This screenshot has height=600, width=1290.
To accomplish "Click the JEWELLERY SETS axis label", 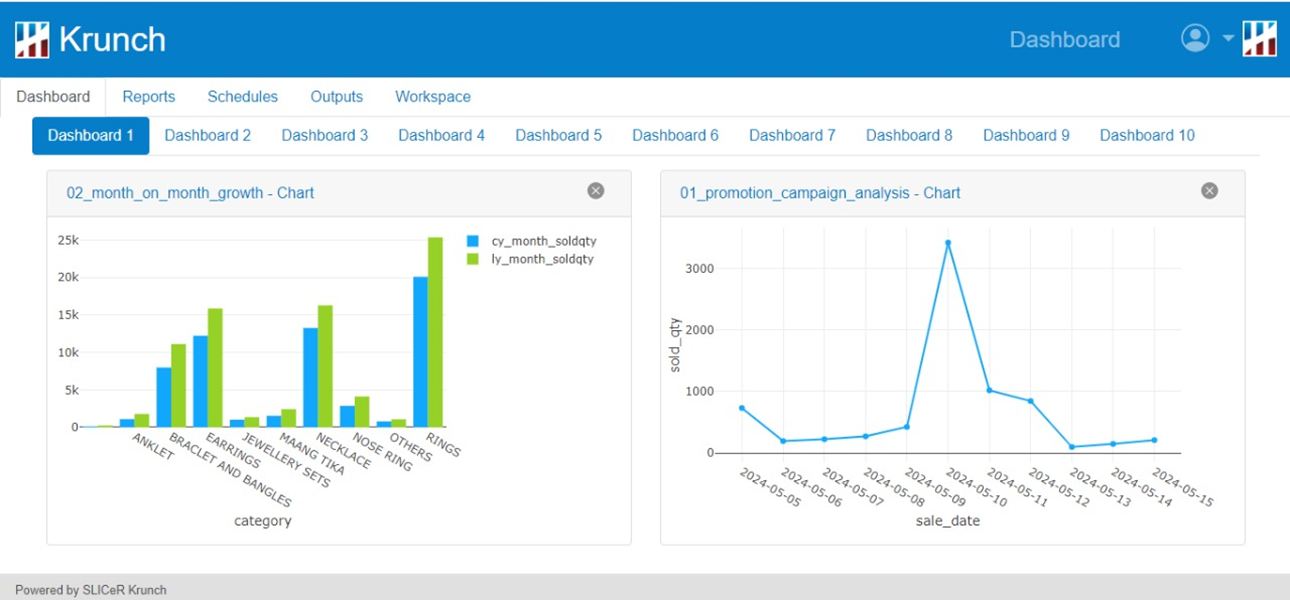I will pos(286,460).
